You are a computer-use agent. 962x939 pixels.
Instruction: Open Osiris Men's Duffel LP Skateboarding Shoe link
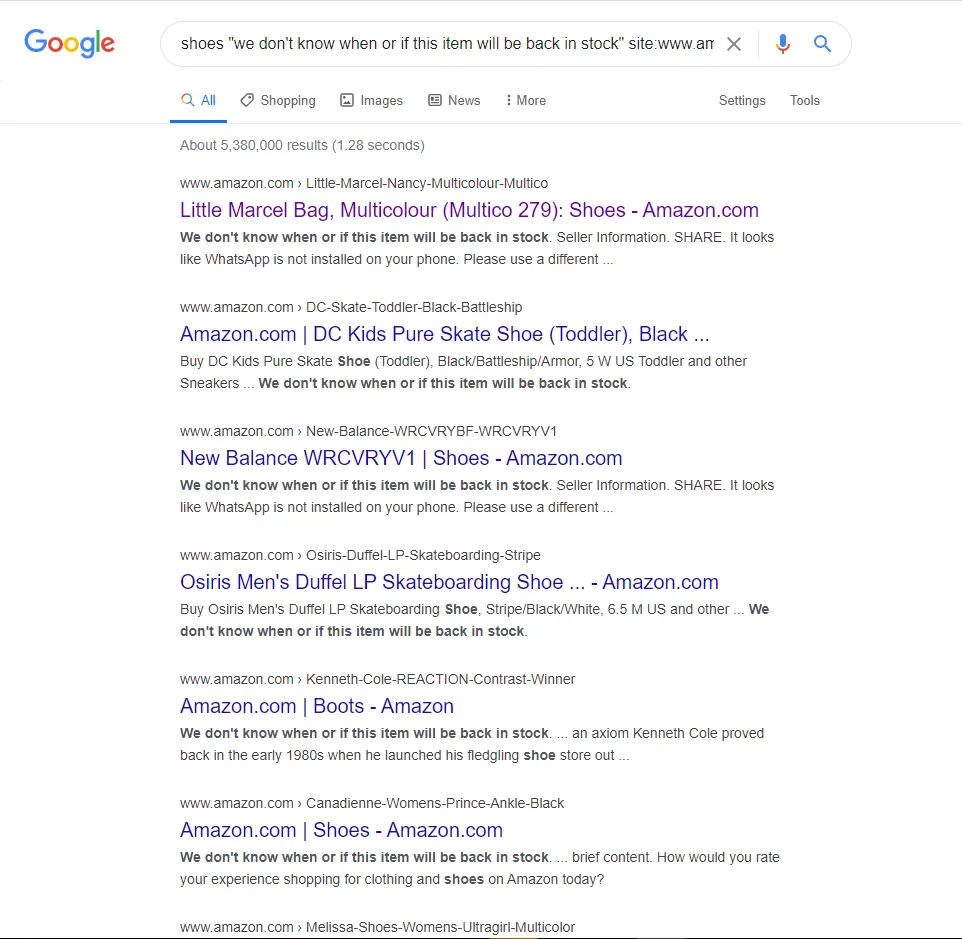[x=449, y=582]
